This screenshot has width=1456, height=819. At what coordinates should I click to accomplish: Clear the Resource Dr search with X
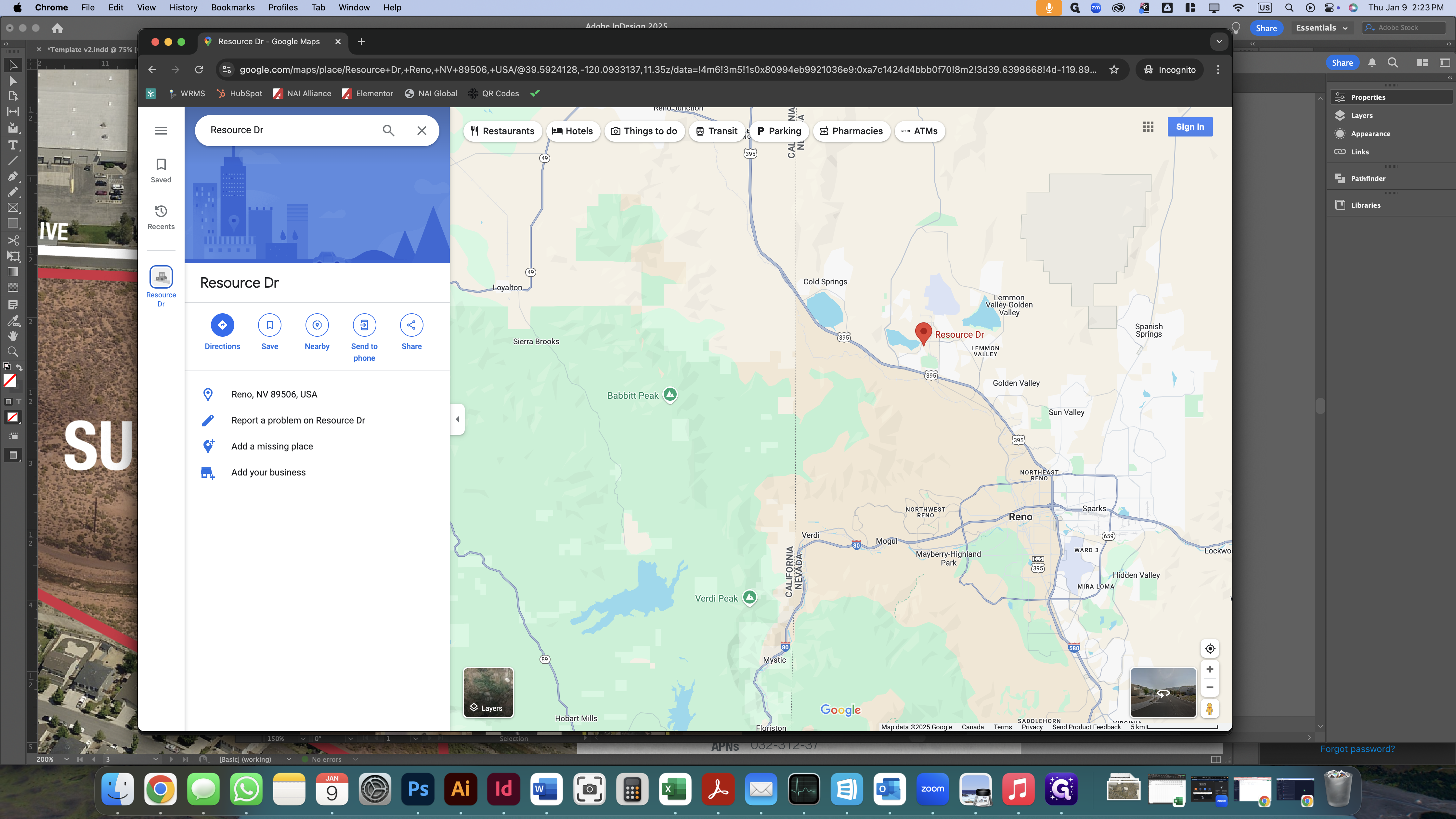pos(422,131)
